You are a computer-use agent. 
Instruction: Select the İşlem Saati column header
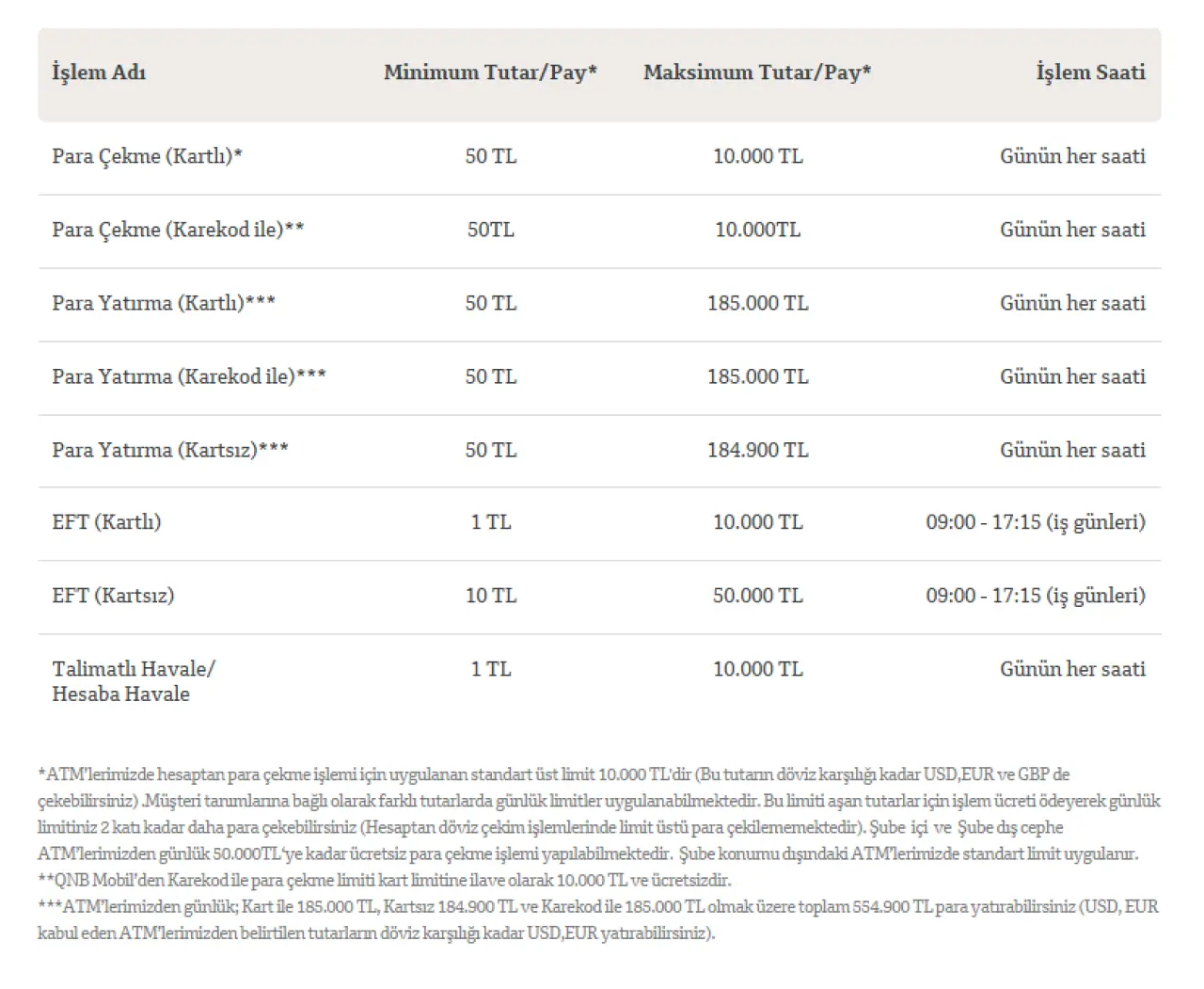(x=1091, y=72)
